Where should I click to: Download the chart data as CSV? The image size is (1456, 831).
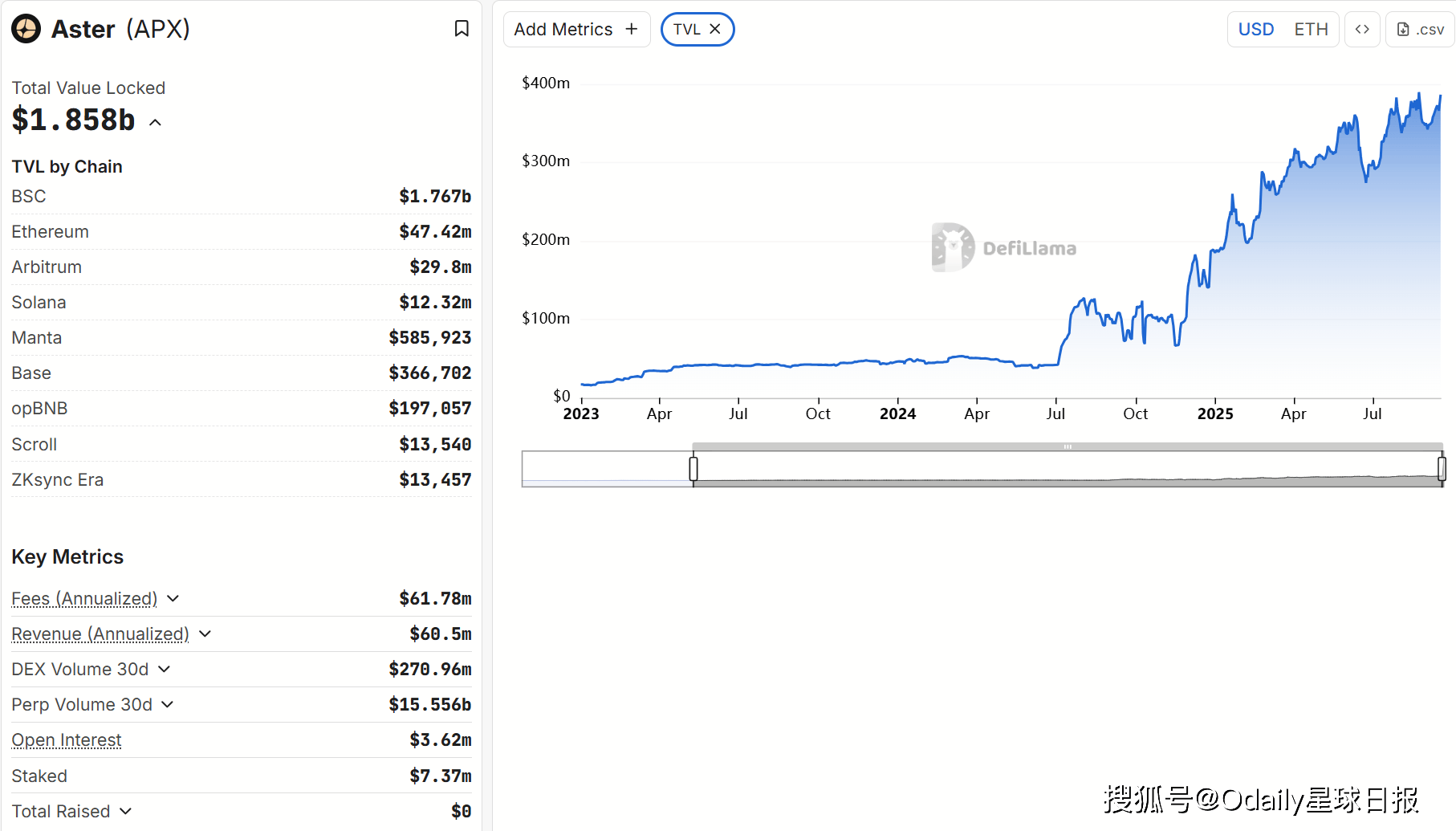tap(1419, 29)
